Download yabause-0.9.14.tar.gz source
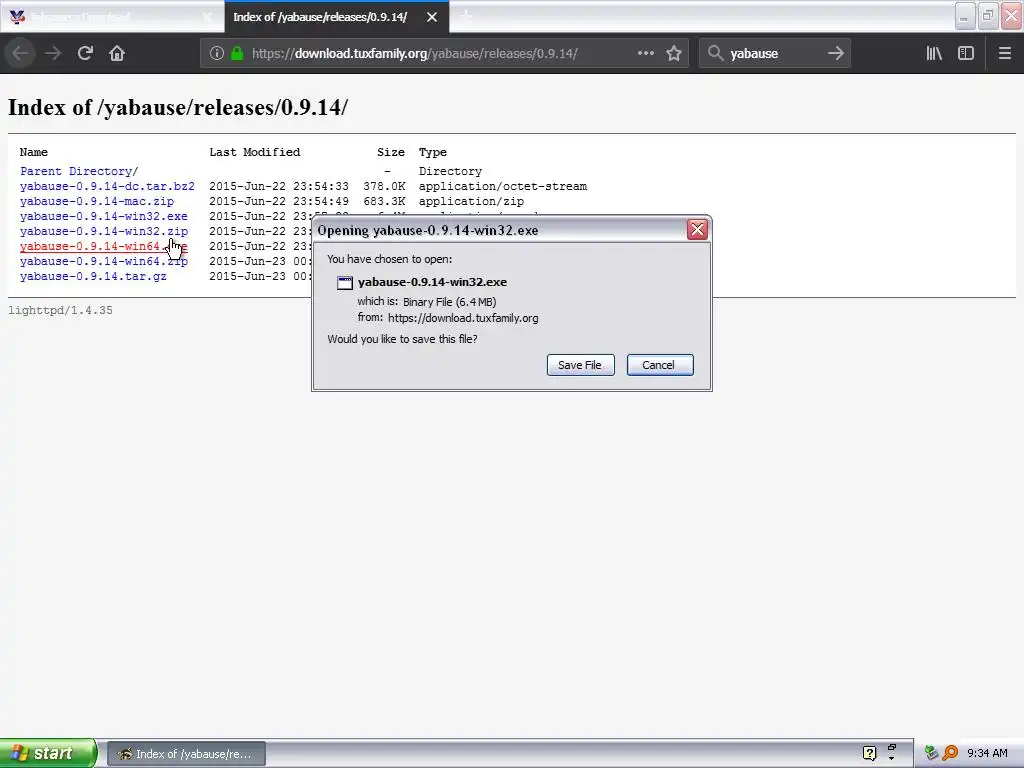1024x768 pixels. tap(93, 276)
